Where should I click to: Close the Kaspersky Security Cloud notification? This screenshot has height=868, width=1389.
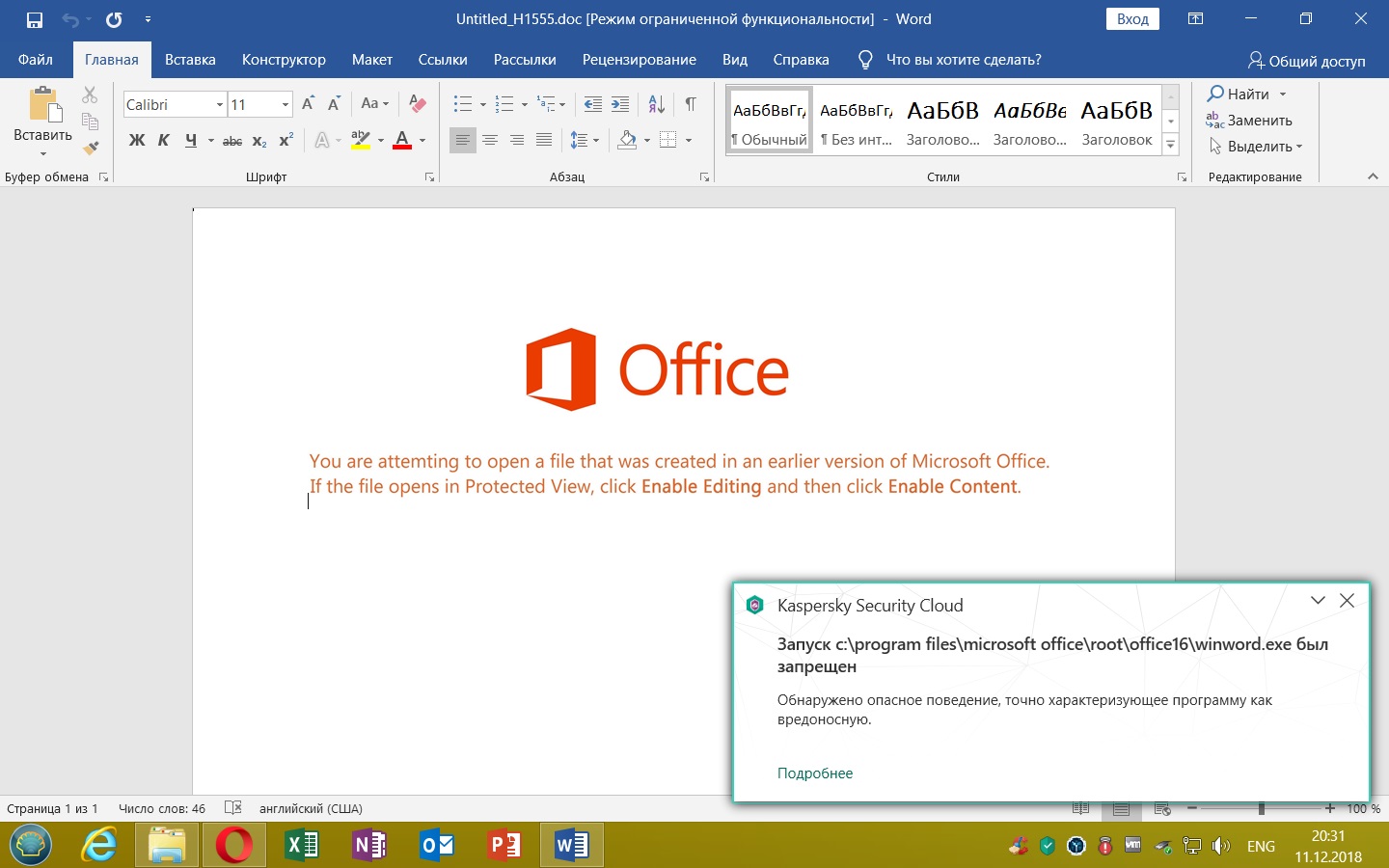coord(1348,601)
